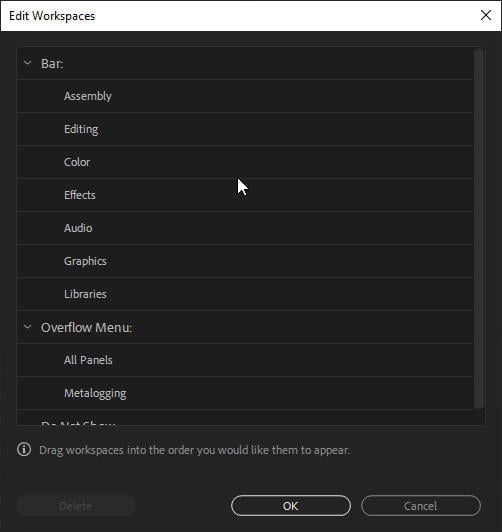The image size is (502, 532).
Task: Select the Assembly workspace
Action: [244, 96]
